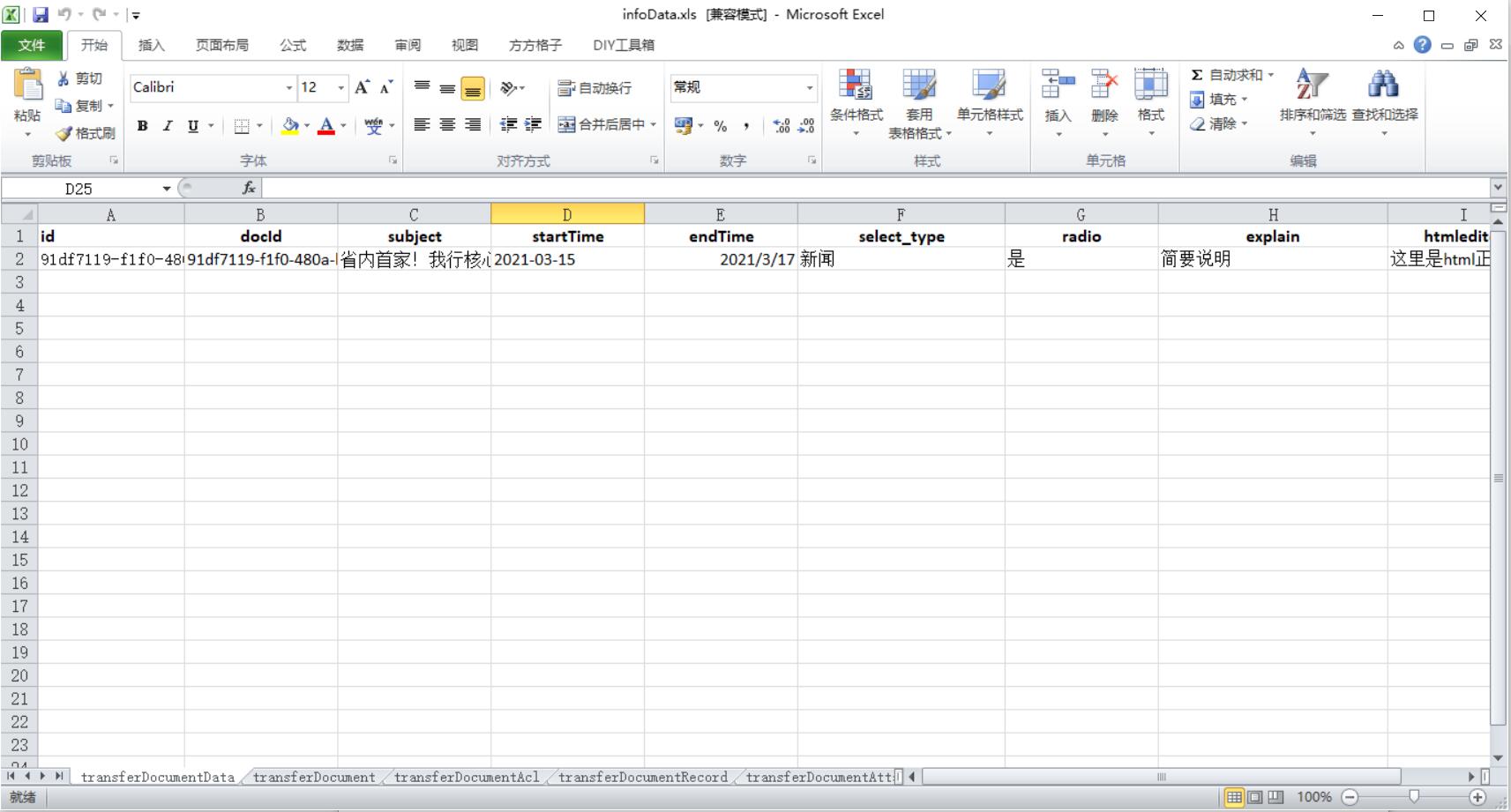The width and height of the screenshot is (1511, 812).
Task: Click the Format Painter (格式刷) icon
Action: [64, 133]
